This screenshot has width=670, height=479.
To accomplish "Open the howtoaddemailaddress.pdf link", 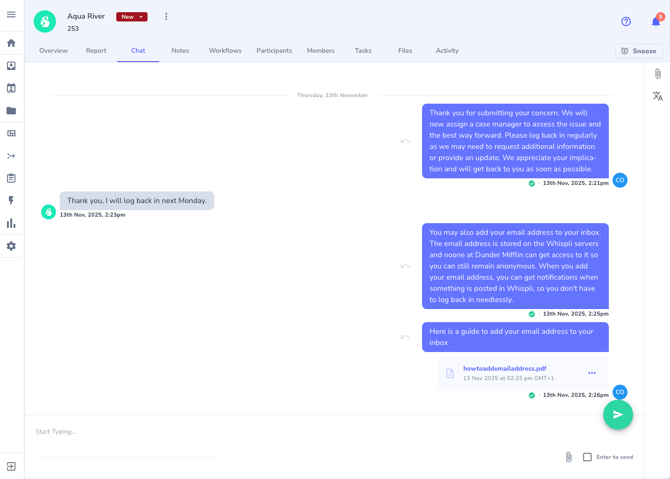I will point(504,369).
